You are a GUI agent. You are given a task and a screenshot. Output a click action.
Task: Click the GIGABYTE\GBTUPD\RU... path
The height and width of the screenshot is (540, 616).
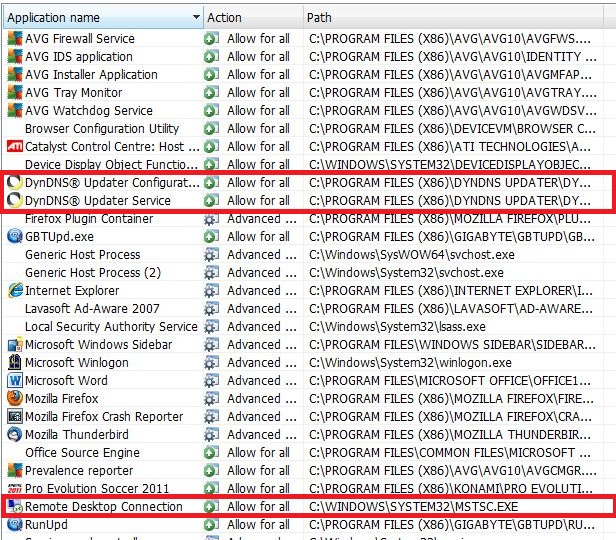[x=452, y=525]
